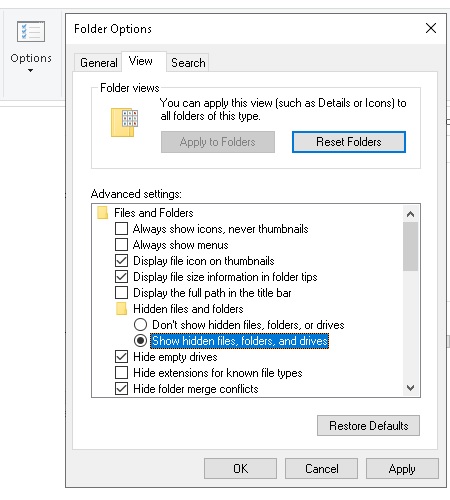This screenshot has width=450, height=500.
Task: Switch to the General tab
Action: tap(98, 63)
